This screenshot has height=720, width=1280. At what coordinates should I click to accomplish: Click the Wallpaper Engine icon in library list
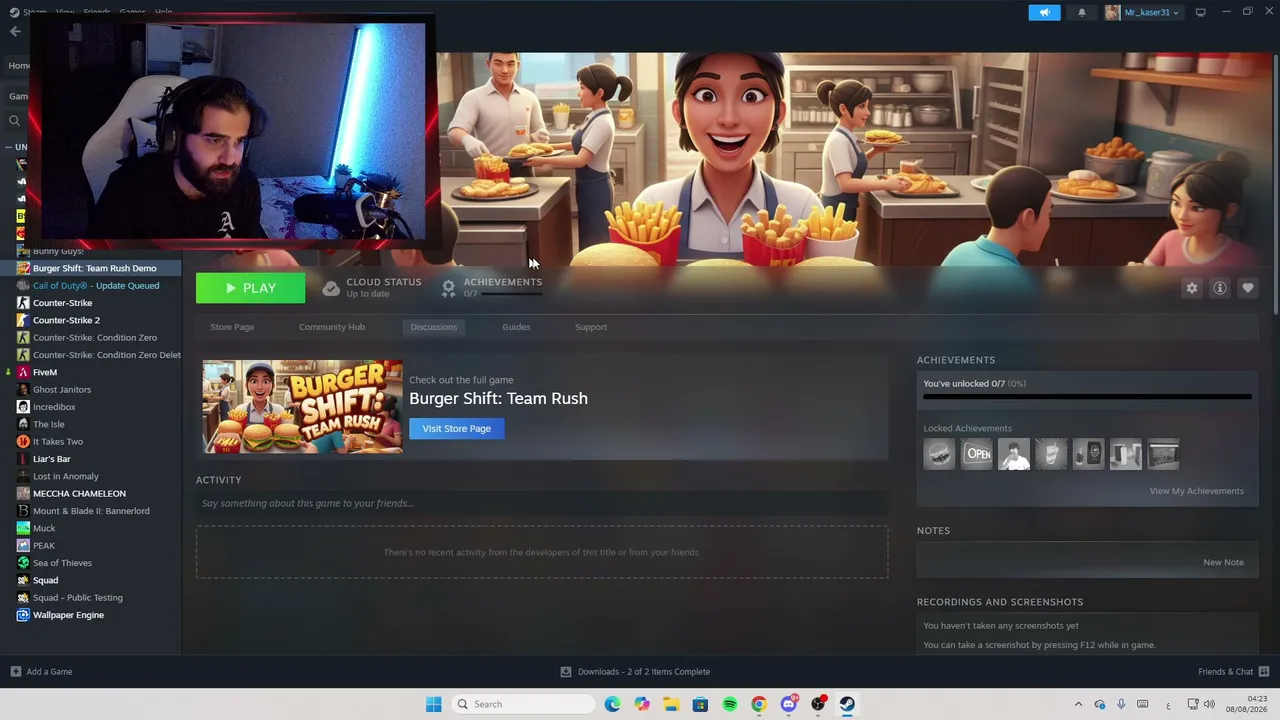23,615
